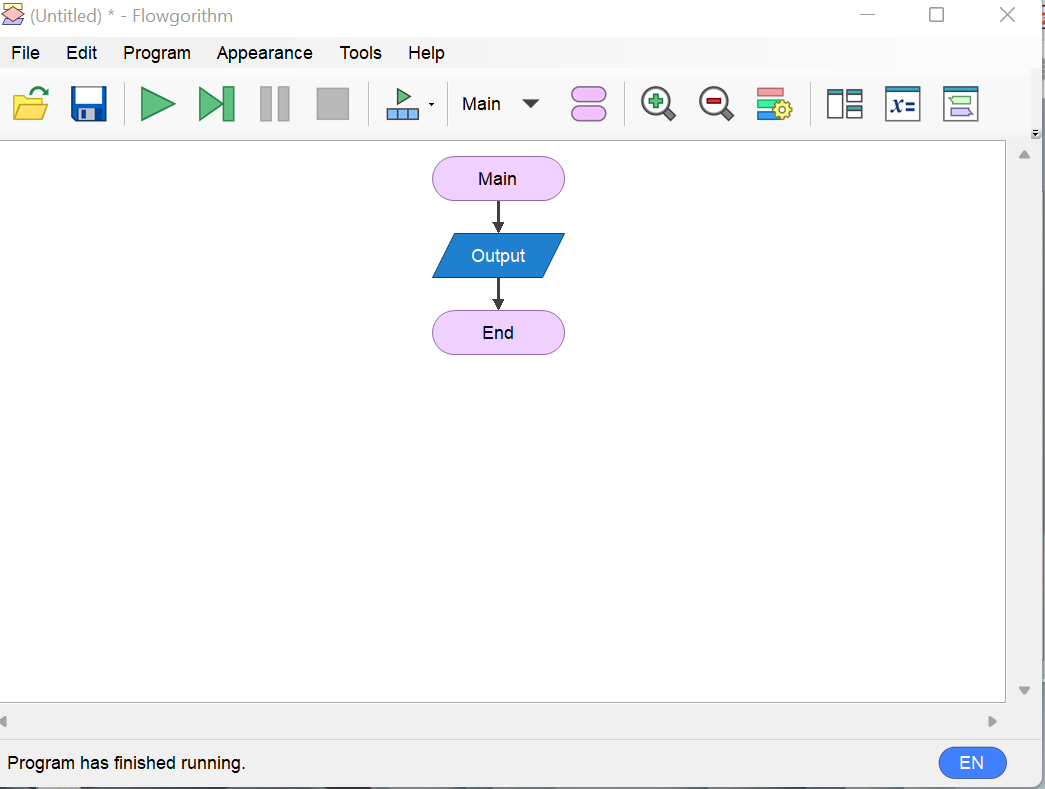Open the Program menu
Viewport: 1045px width, 789px height.
[156, 52]
